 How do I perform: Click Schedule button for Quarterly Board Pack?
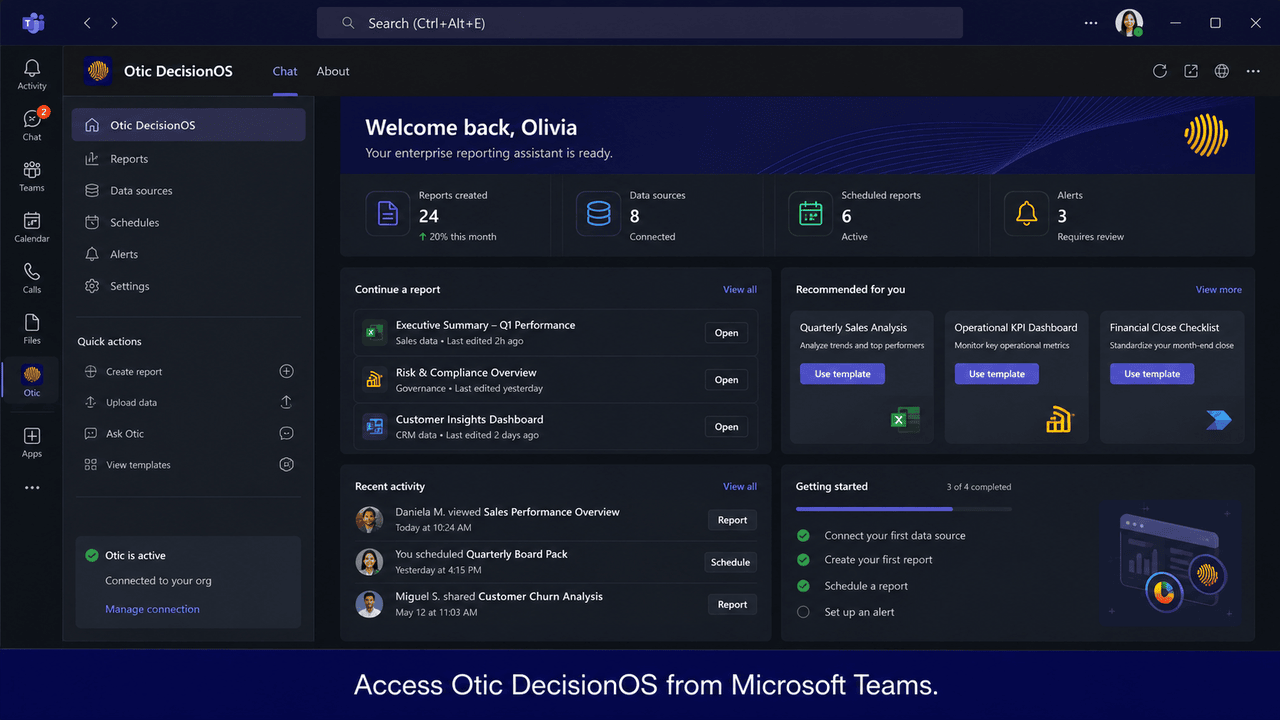pos(730,562)
